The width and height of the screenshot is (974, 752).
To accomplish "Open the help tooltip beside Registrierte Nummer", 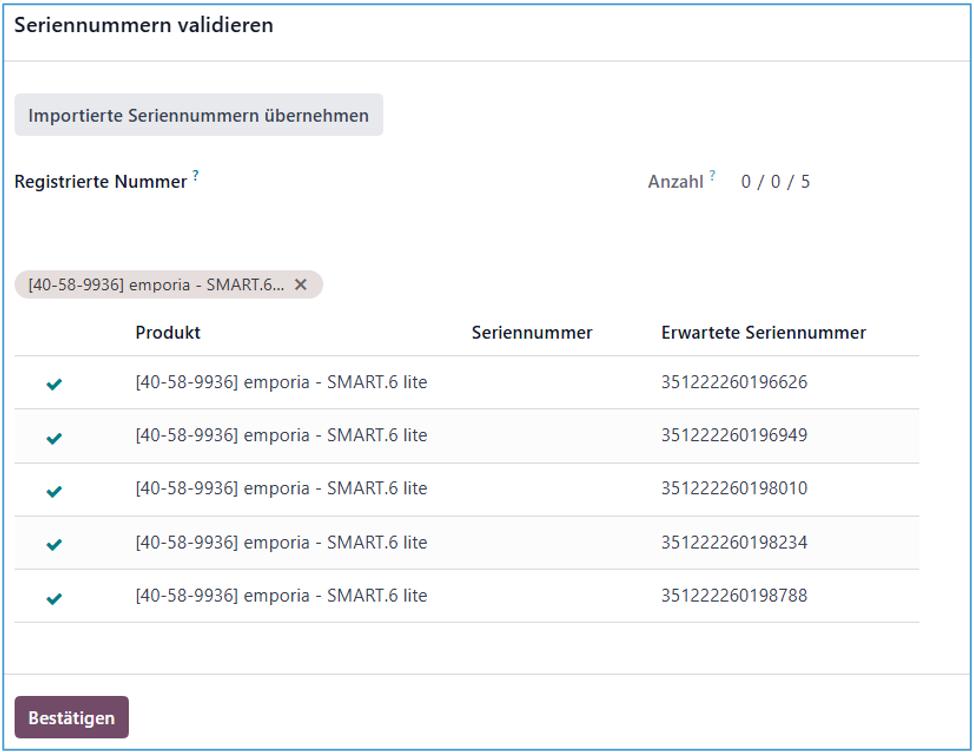I will click(x=196, y=176).
